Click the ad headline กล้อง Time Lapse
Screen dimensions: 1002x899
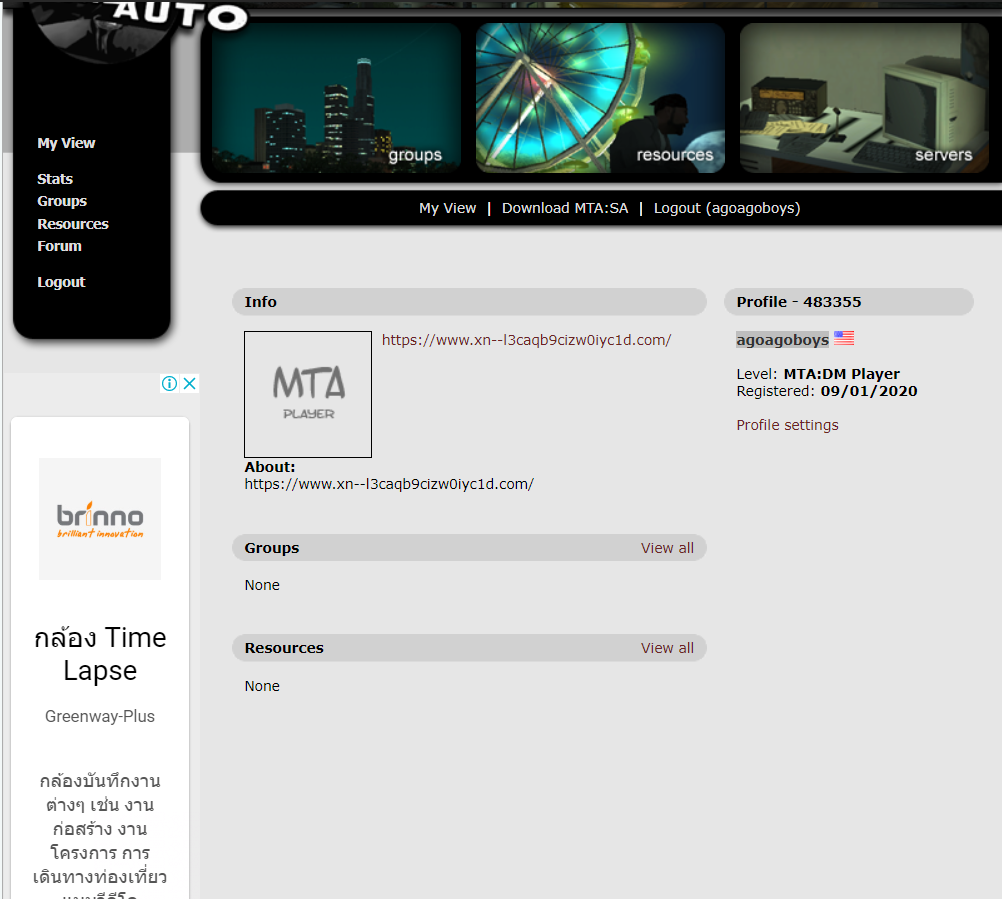tap(100, 654)
